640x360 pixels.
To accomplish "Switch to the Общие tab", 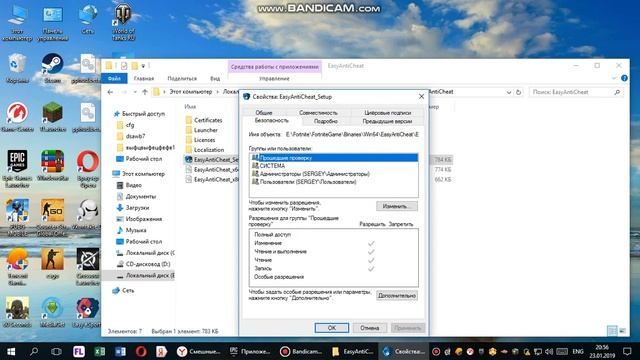I will (x=264, y=112).
